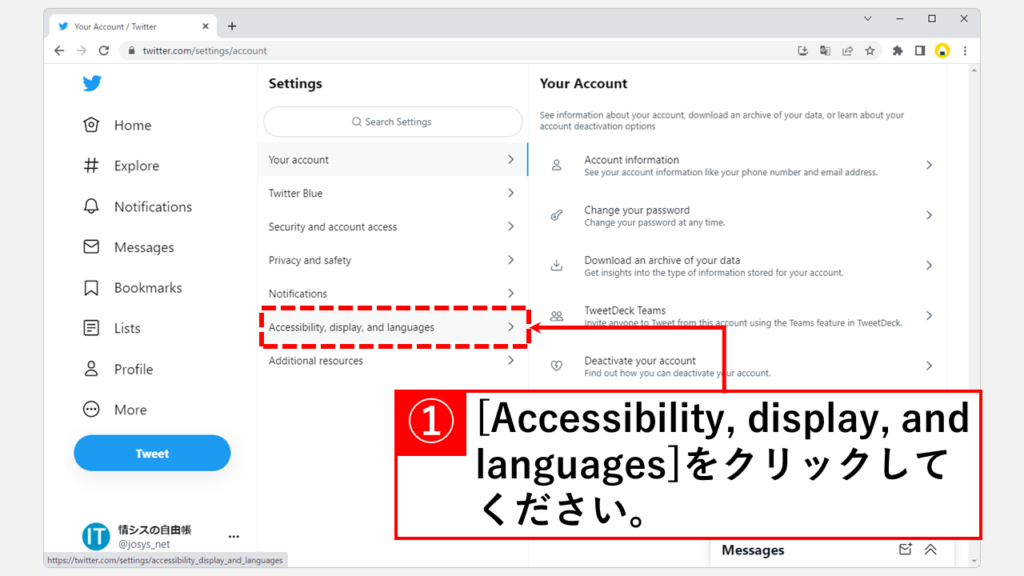This screenshot has width=1024, height=576.
Task: Expand Change your password chevron arrow
Action: [928, 215]
